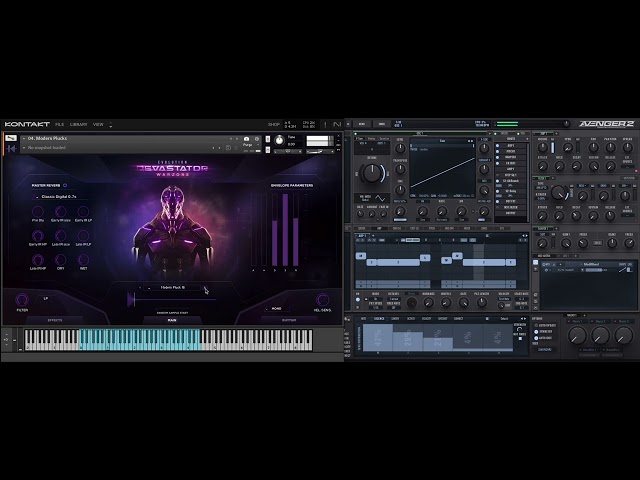The width and height of the screenshot is (640, 480).
Task: Click the SHOP button in Kontakt header
Action: (273, 124)
